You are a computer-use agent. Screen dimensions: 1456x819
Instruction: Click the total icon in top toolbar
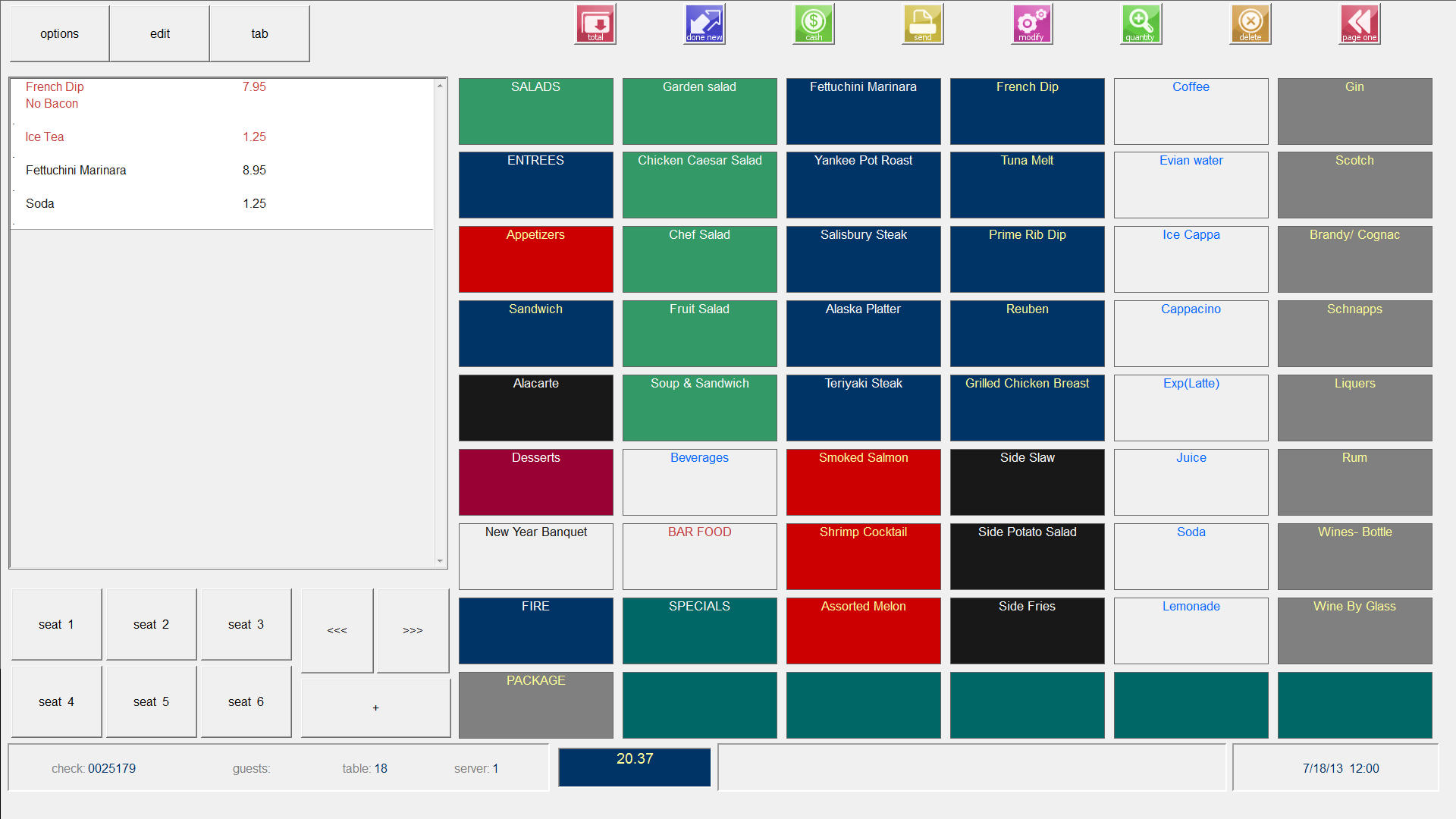pos(595,24)
